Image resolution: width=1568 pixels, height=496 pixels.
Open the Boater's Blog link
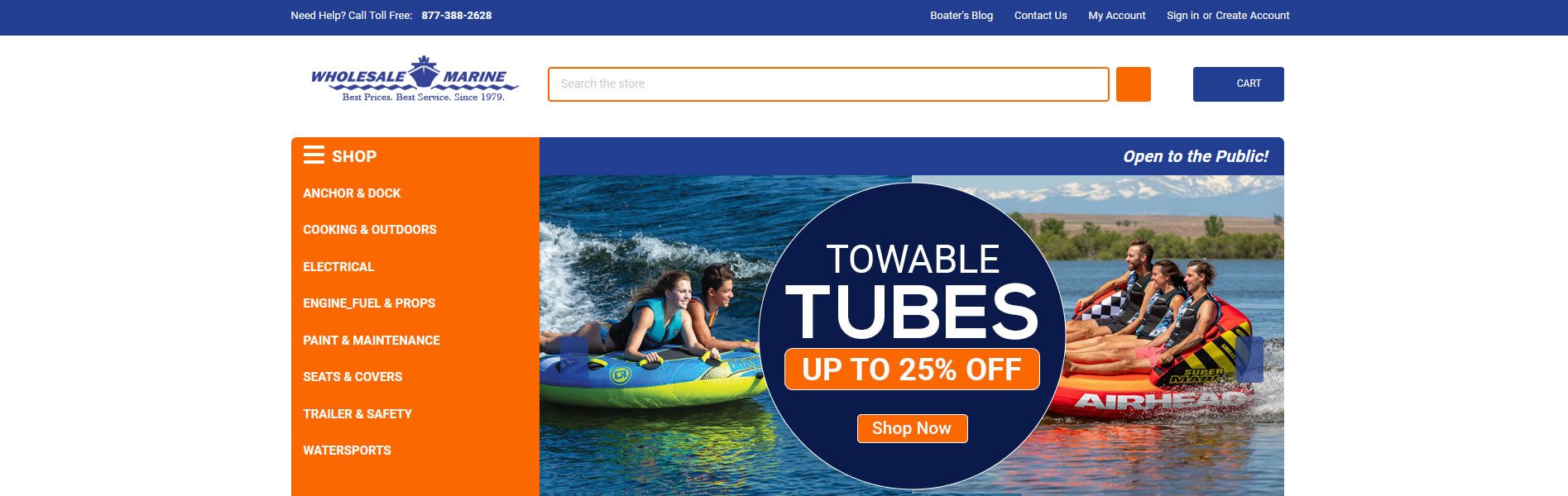tap(961, 16)
